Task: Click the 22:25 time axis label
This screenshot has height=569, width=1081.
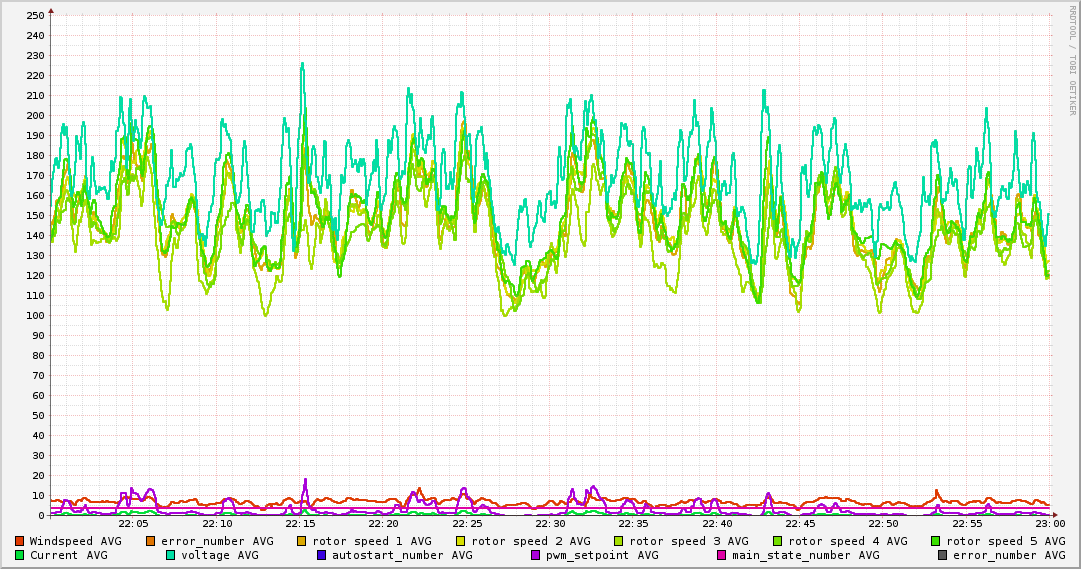Action: pyautogui.click(x=467, y=524)
